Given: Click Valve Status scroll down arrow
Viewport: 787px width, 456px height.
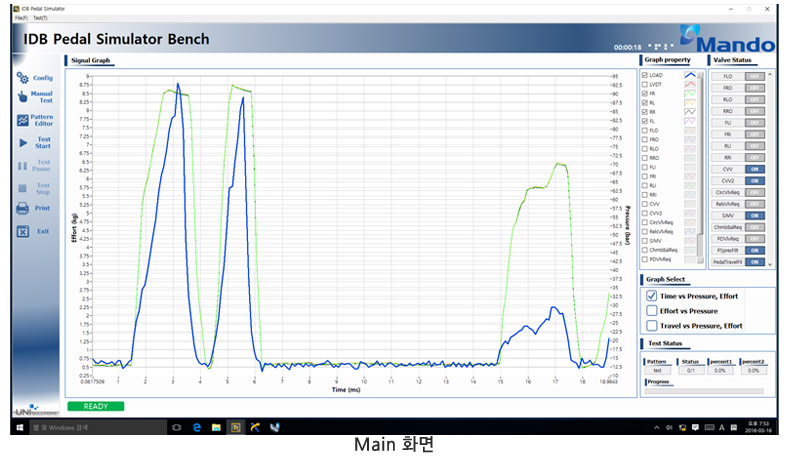Looking at the screenshot, I should (x=770, y=264).
